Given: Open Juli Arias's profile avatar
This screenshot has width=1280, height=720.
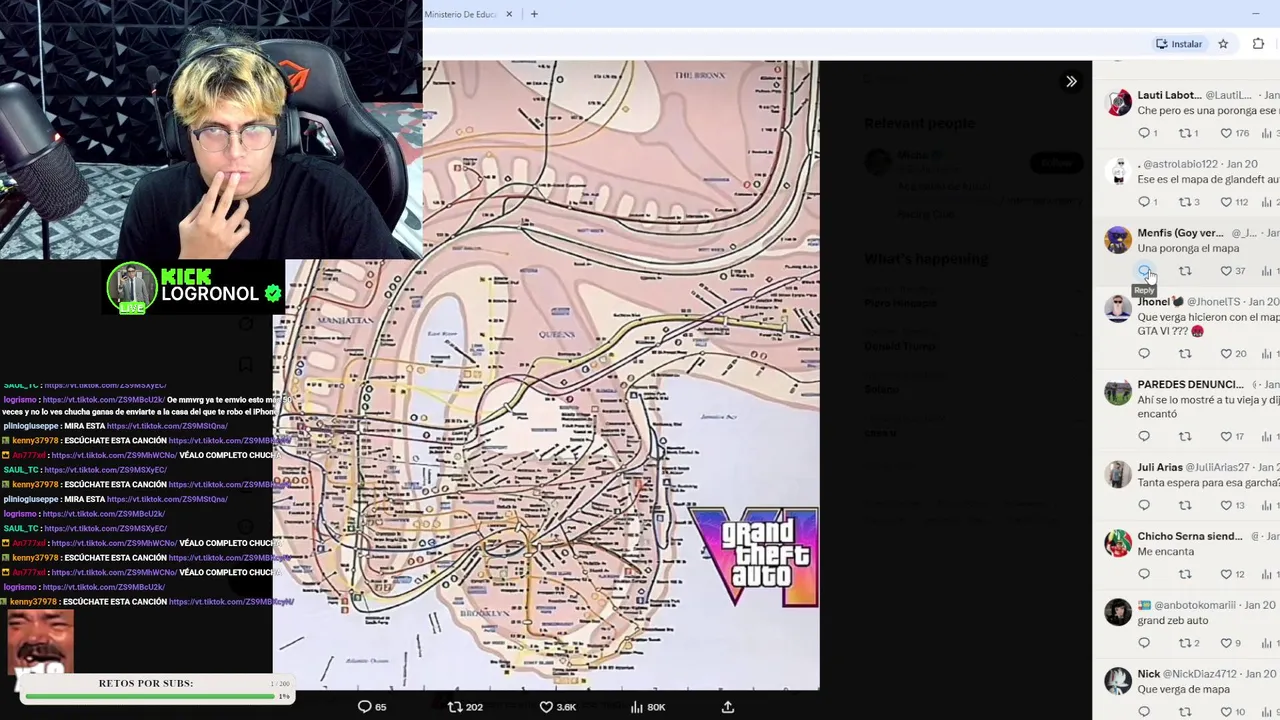Looking at the screenshot, I should pyautogui.click(x=1118, y=474).
